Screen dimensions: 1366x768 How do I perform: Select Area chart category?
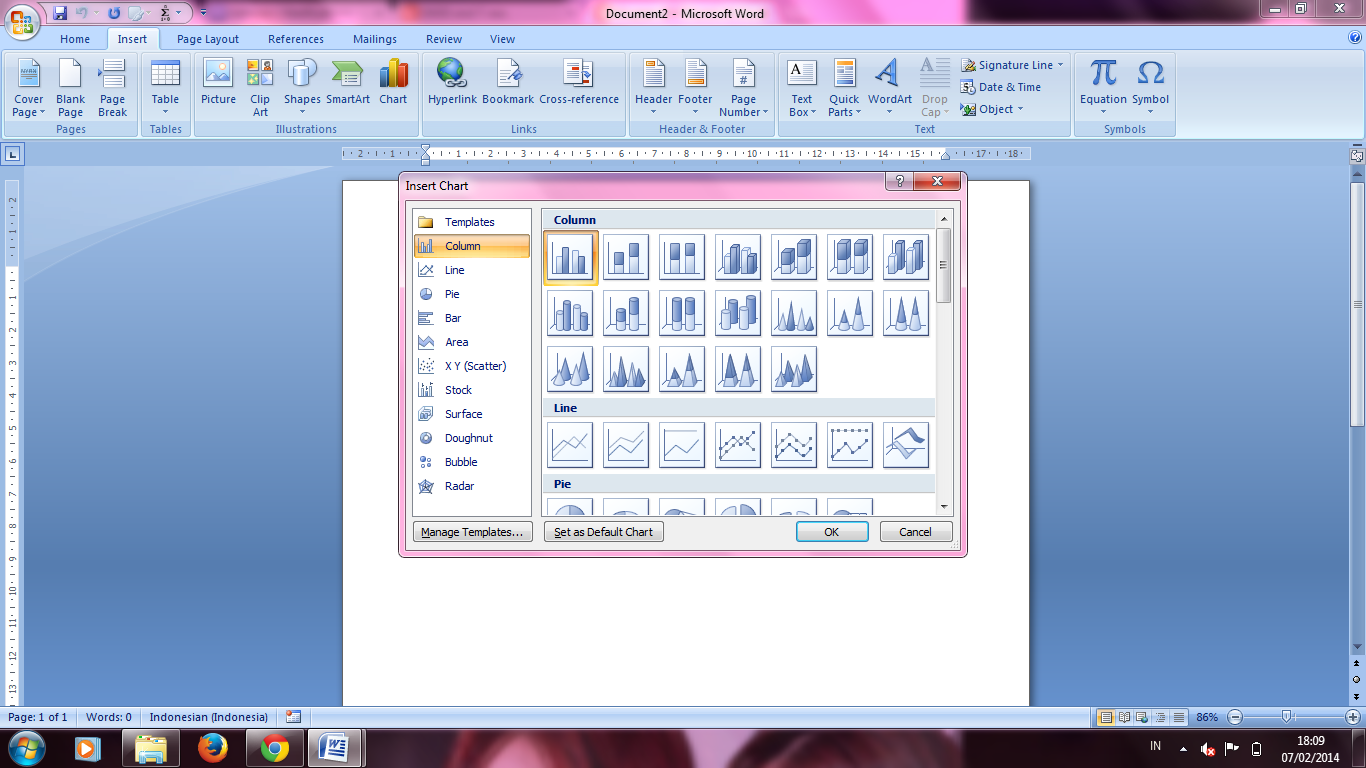pyautogui.click(x=471, y=342)
